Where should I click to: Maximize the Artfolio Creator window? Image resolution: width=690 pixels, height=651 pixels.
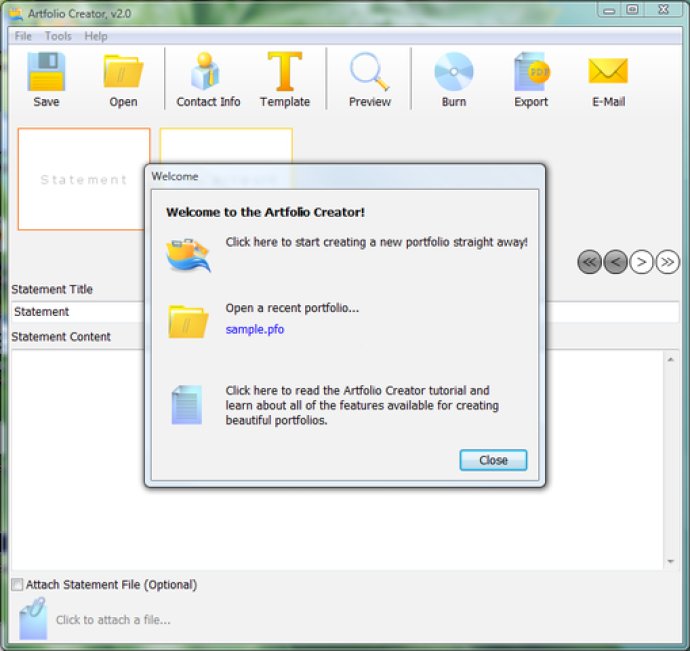(x=632, y=10)
